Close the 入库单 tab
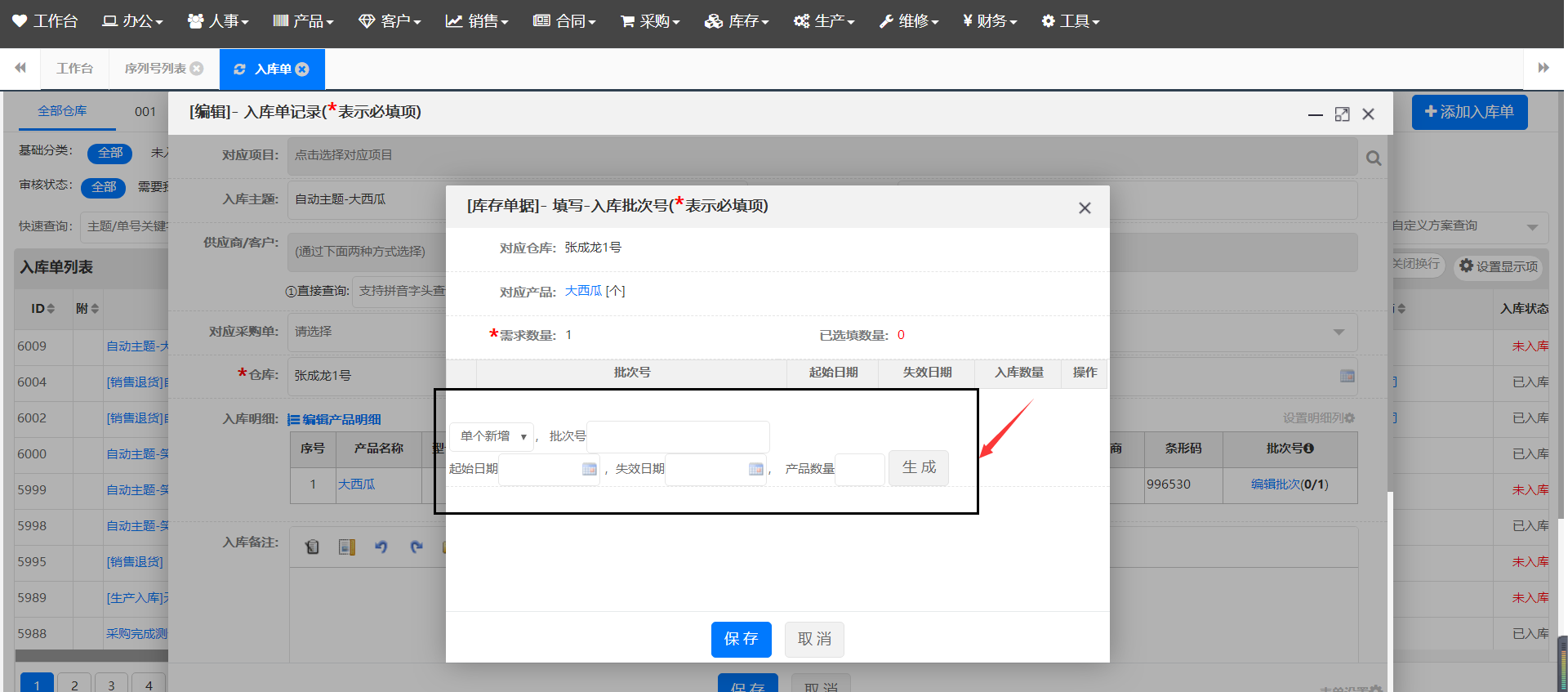 [302, 69]
